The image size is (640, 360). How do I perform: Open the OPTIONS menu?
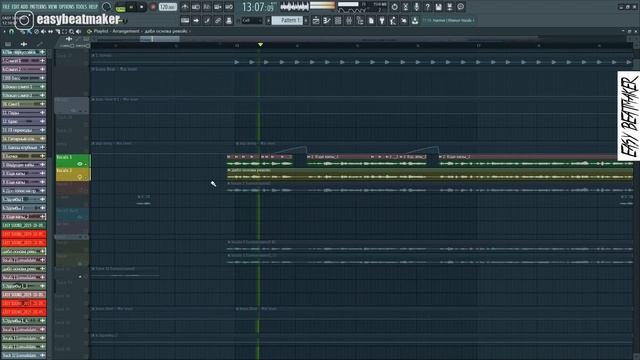click(67, 7)
